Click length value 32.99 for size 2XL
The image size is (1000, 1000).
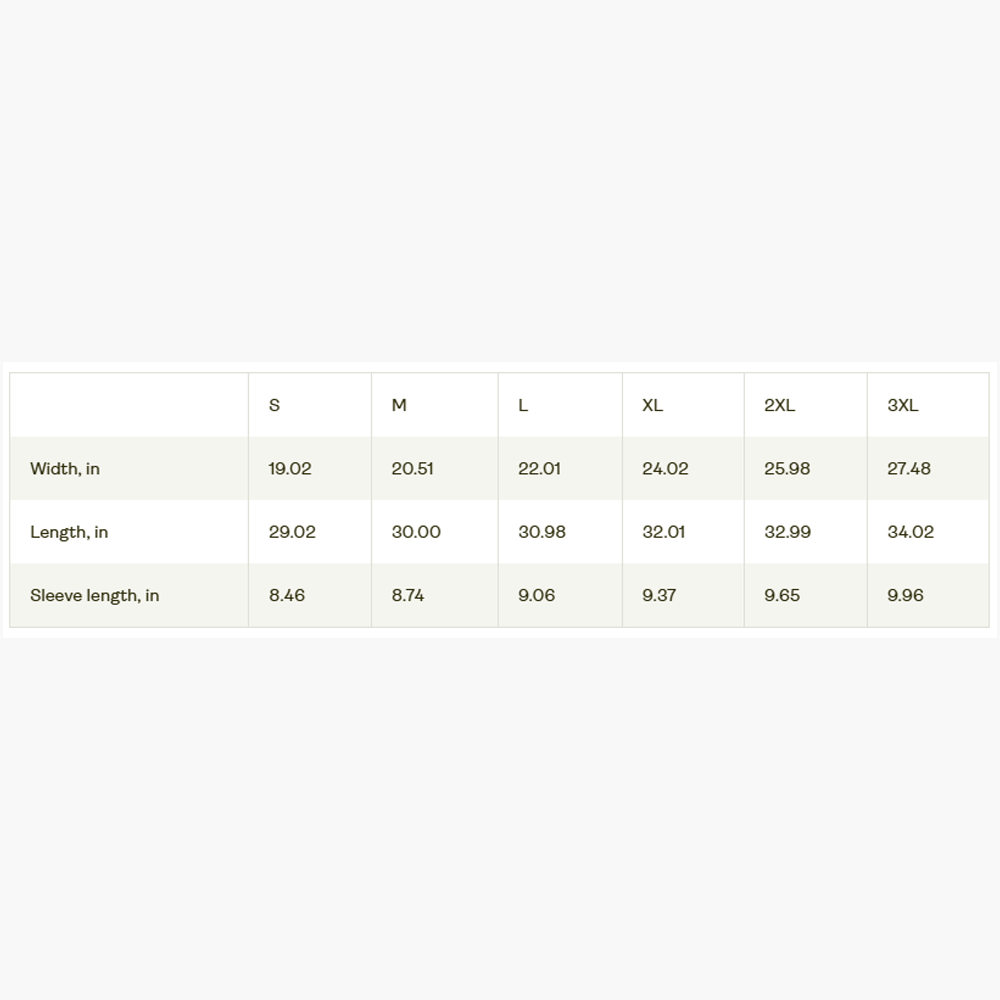point(788,532)
